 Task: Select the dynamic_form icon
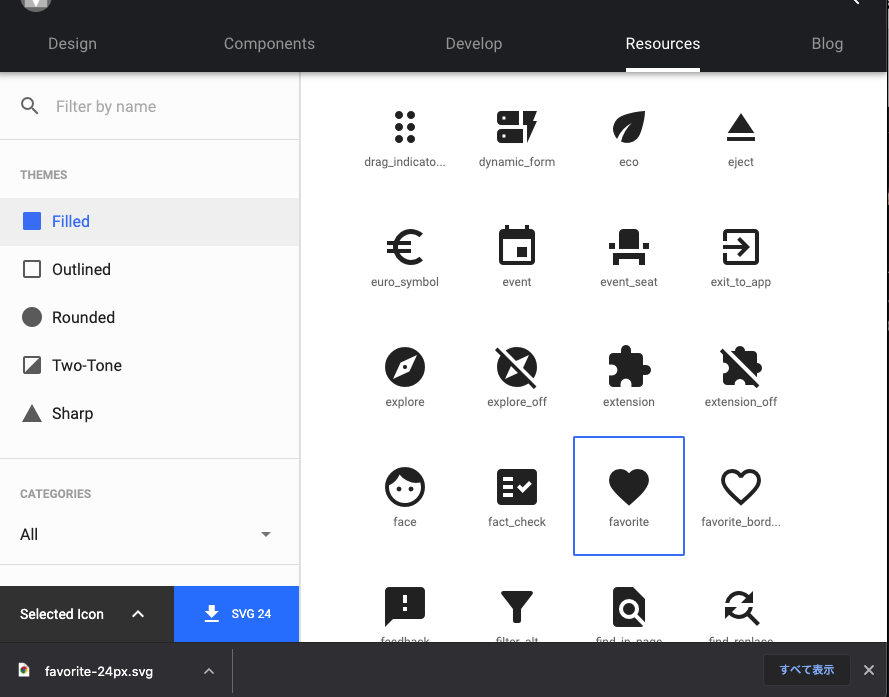[517, 127]
